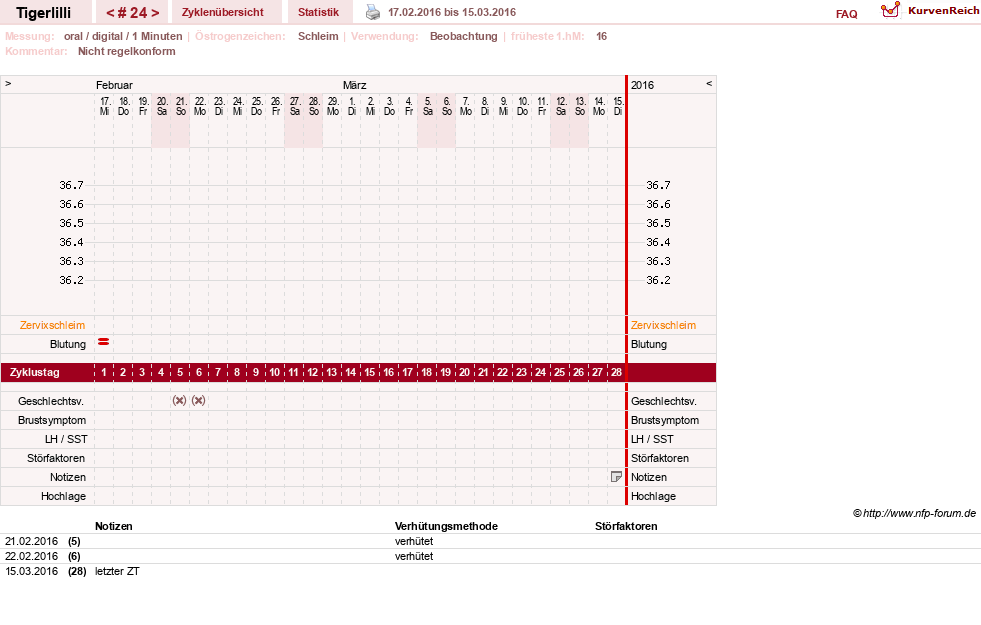This screenshot has width=981, height=625.
Task: Click the right Notizen row label
Action: (x=649, y=477)
